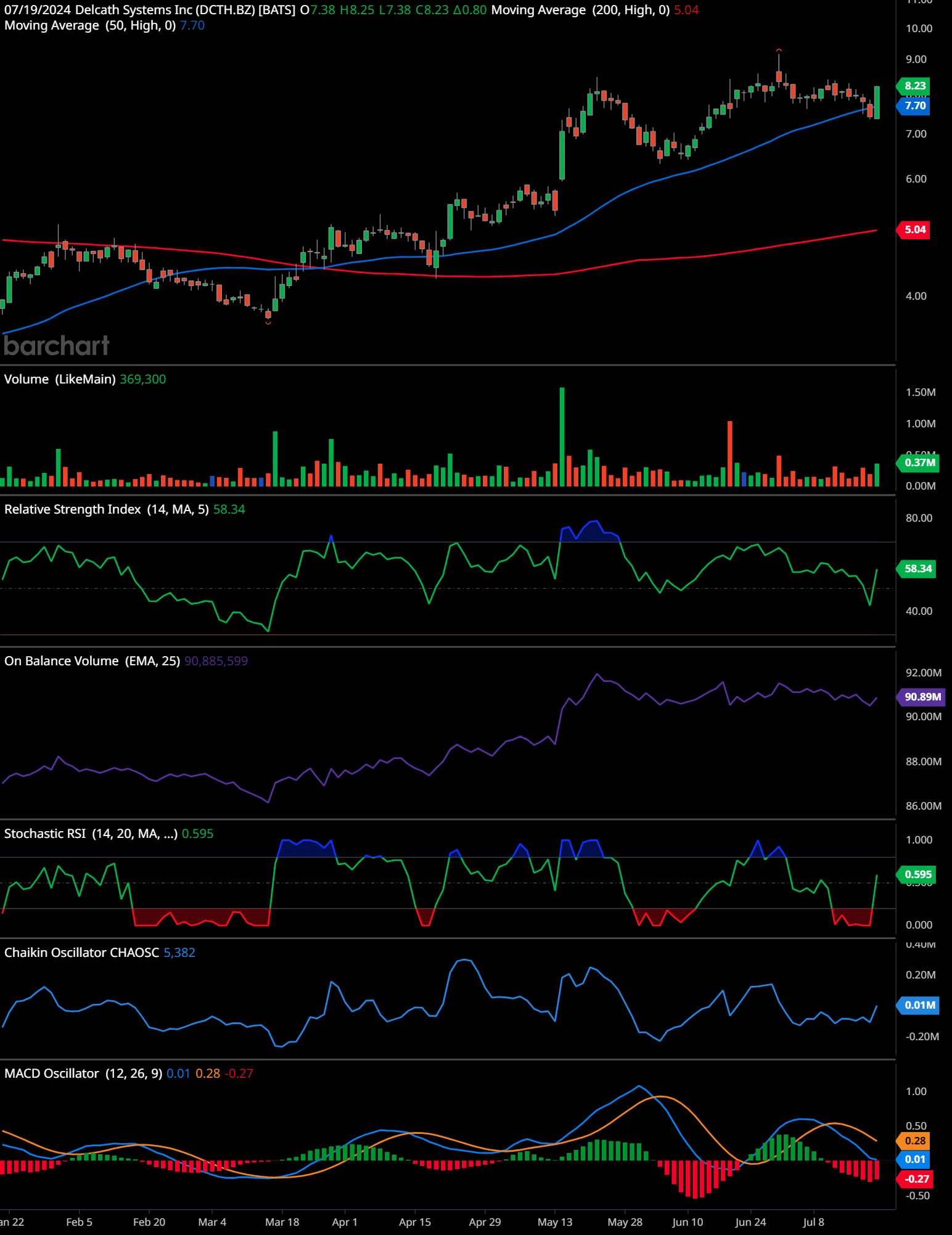Click the 369,300 volume reading
This screenshot has height=1235, width=952.
[x=142, y=379]
